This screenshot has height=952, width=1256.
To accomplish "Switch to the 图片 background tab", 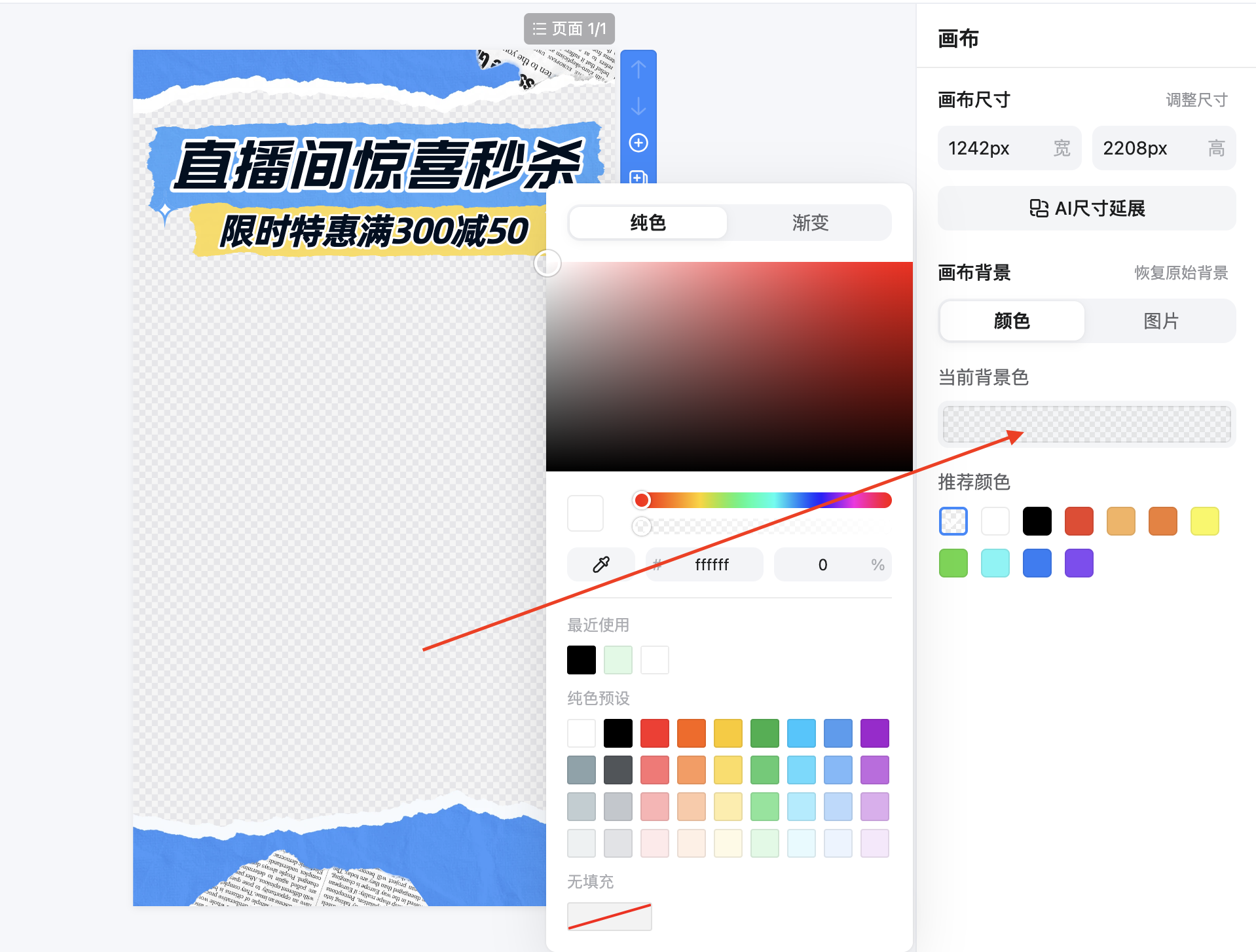I will [x=1161, y=321].
